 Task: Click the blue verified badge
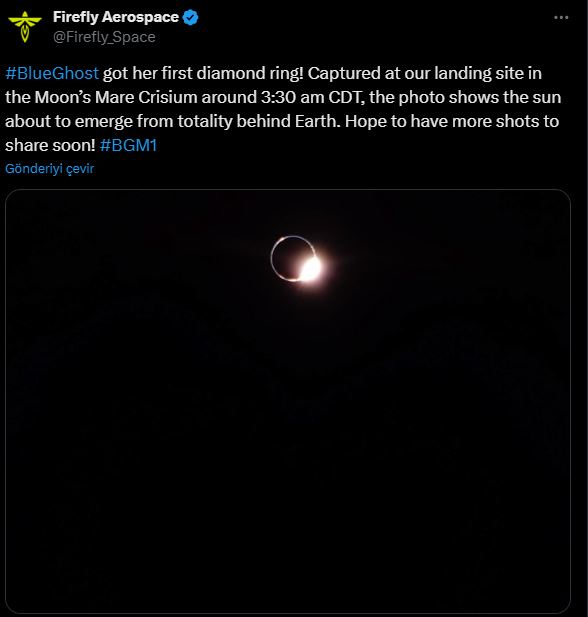tap(191, 17)
